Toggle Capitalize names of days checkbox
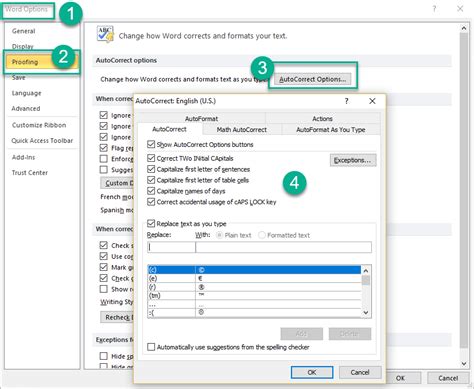 (x=151, y=191)
